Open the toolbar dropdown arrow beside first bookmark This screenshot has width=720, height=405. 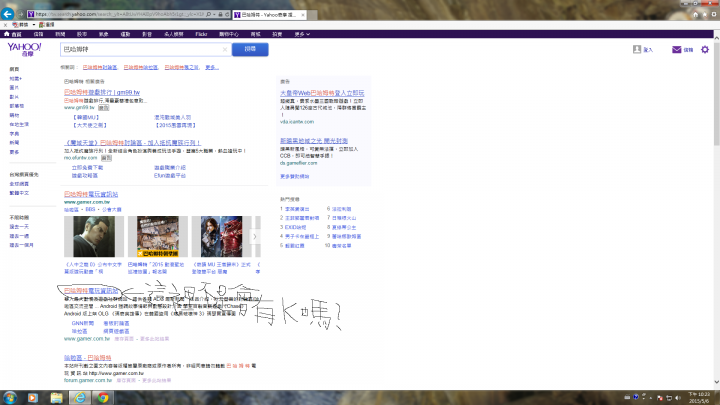tap(34, 25)
